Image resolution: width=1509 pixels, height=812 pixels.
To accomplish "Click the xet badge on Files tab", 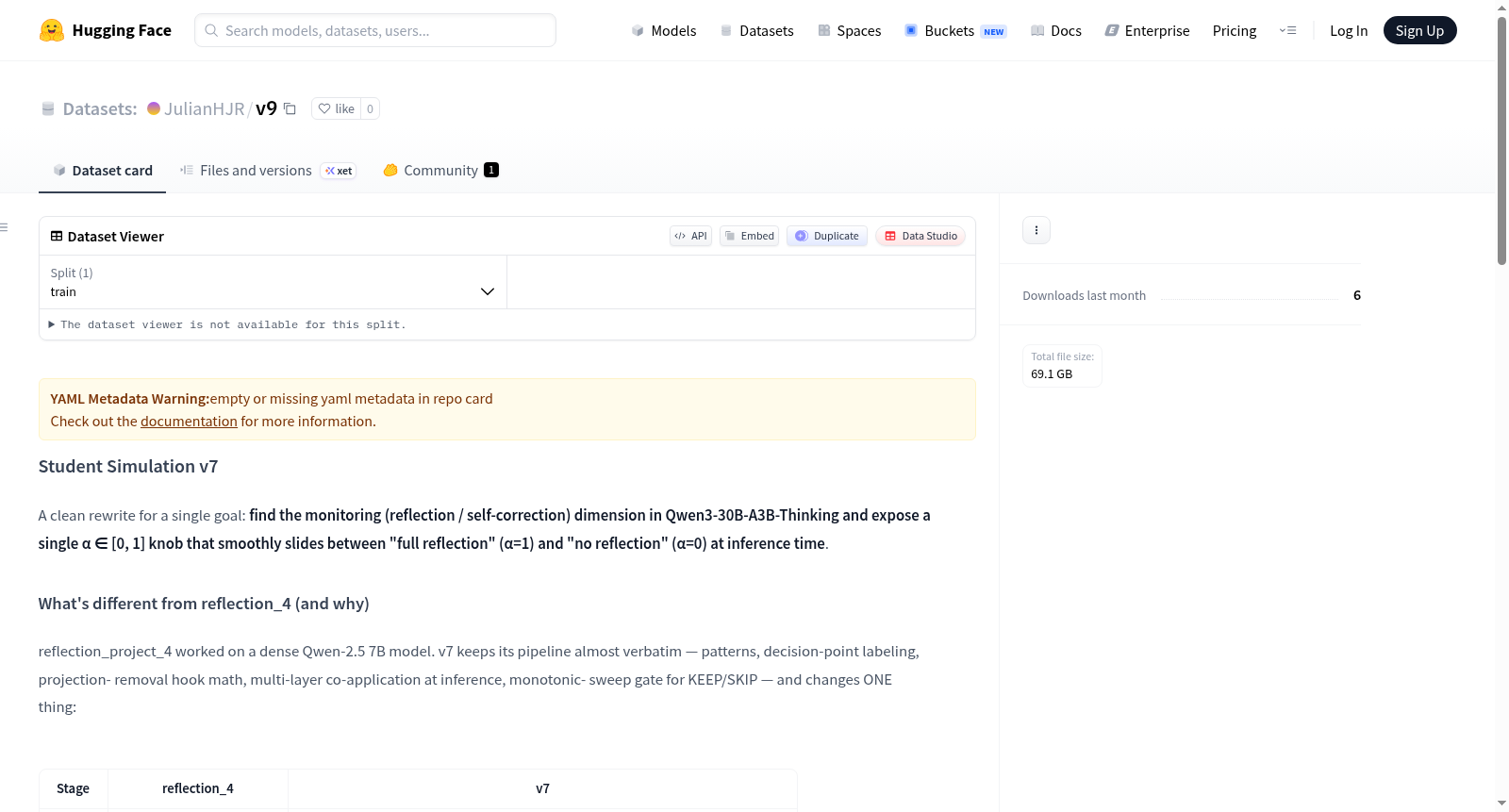I will (339, 171).
